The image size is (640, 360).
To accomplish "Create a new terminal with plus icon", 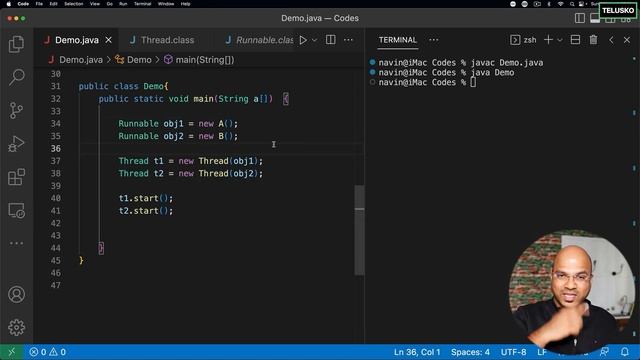I will coord(549,40).
